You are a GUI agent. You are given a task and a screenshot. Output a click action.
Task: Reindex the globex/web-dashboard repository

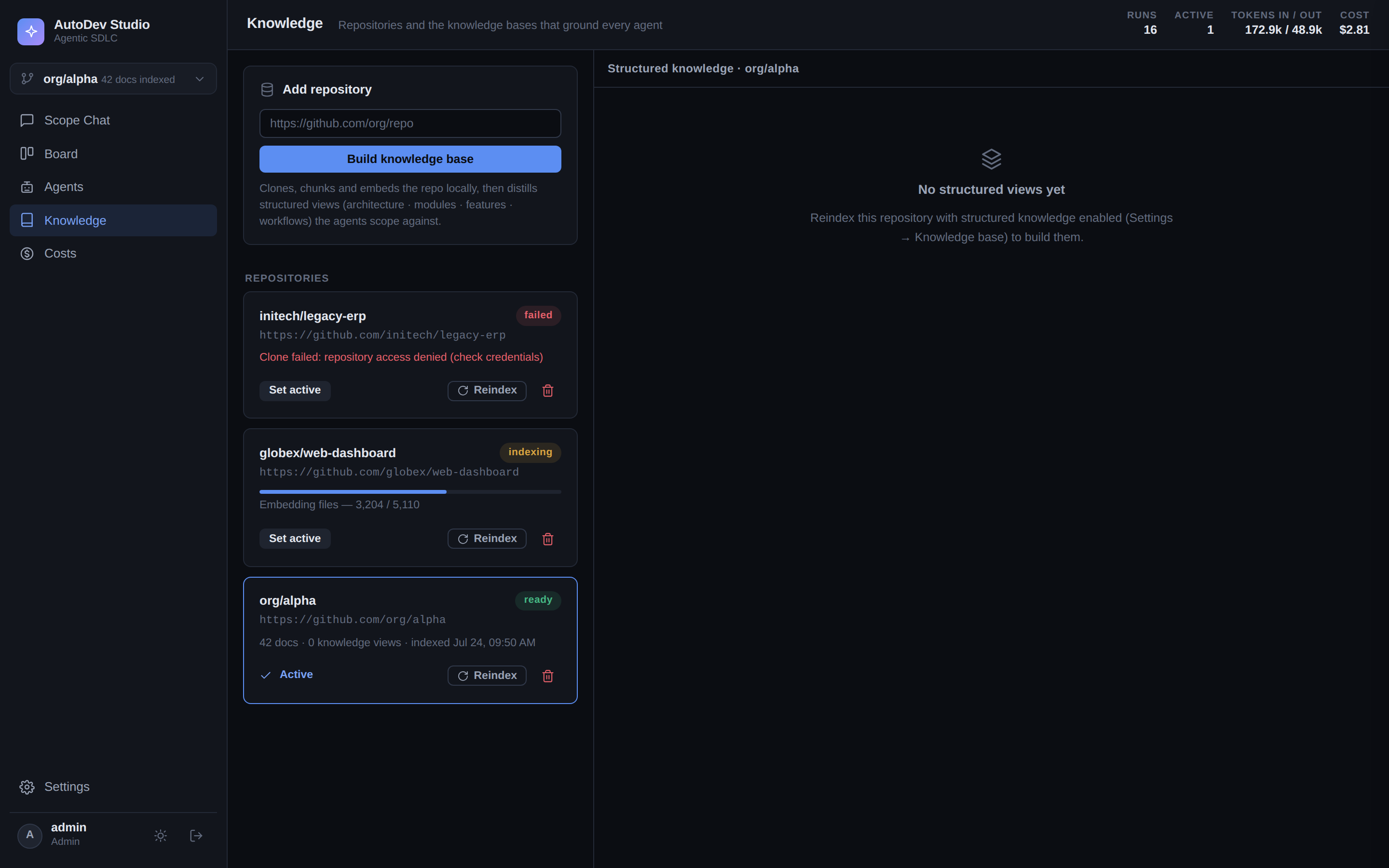(x=487, y=539)
